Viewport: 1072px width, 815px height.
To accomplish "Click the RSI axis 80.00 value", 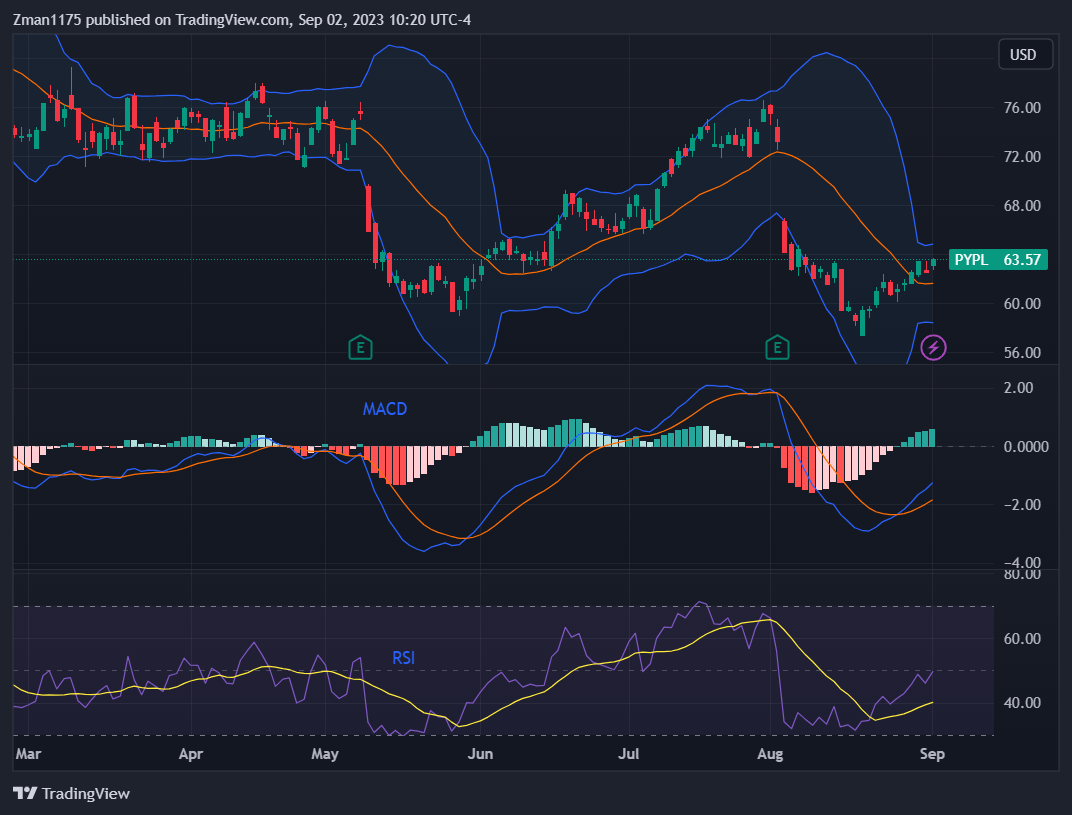I will click(1022, 574).
